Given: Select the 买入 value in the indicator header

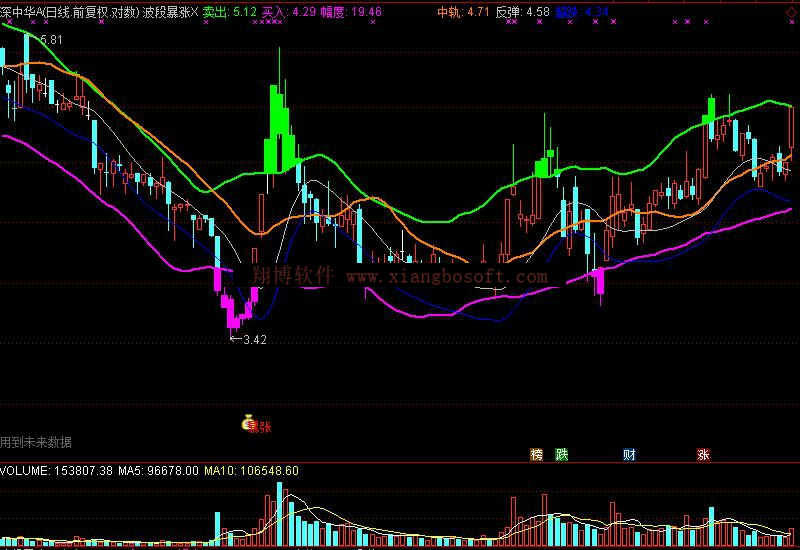Looking at the screenshot, I should [x=289, y=12].
